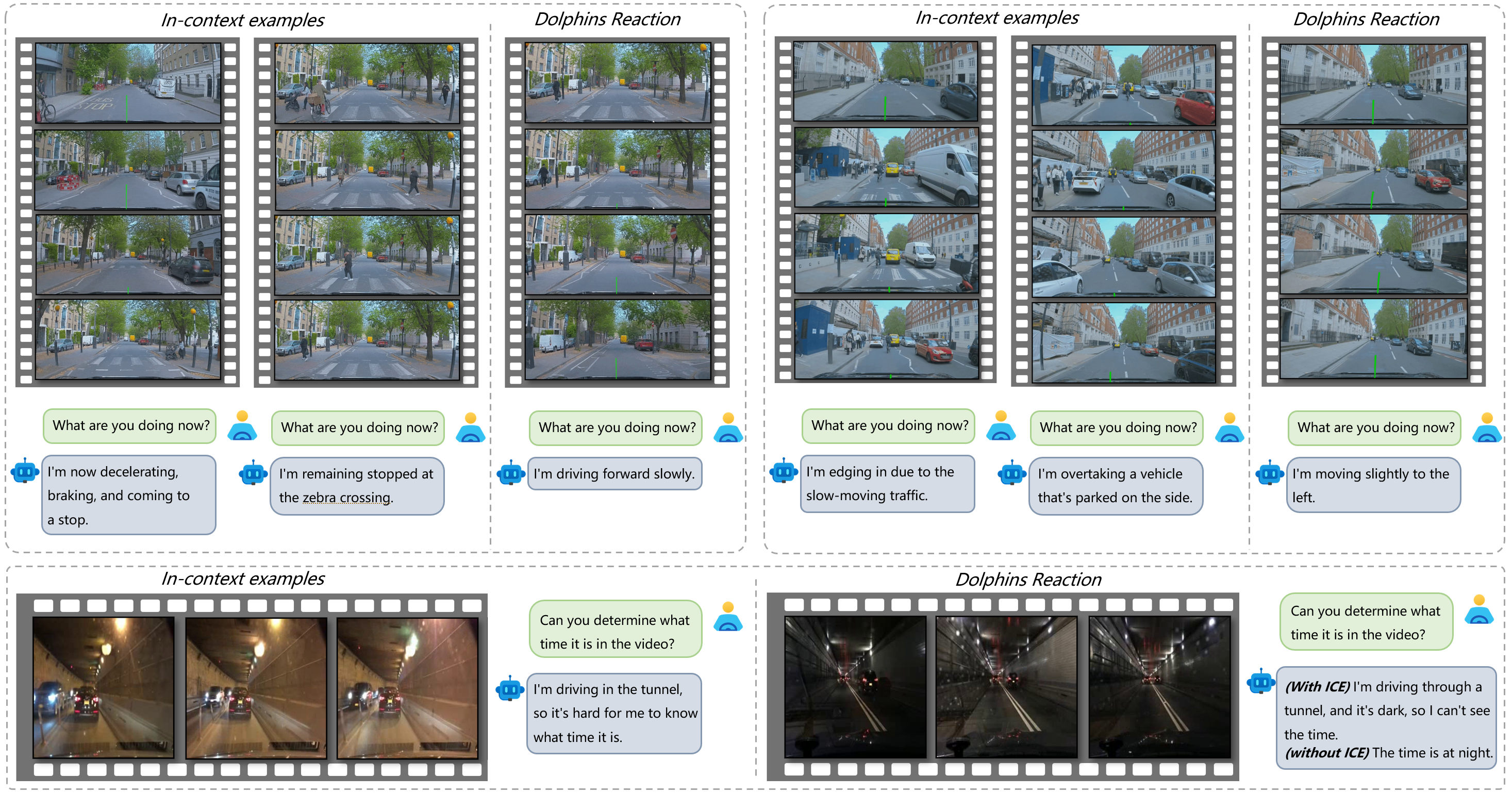Click robot icon next to "I'm edging in" reply

click(x=784, y=471)
